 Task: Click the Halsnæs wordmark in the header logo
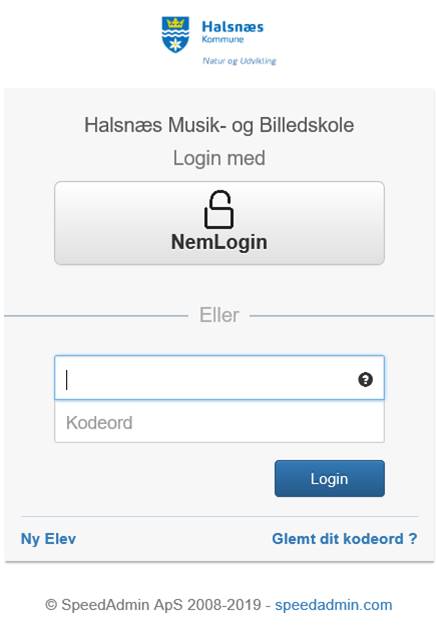tap(233, 27)
